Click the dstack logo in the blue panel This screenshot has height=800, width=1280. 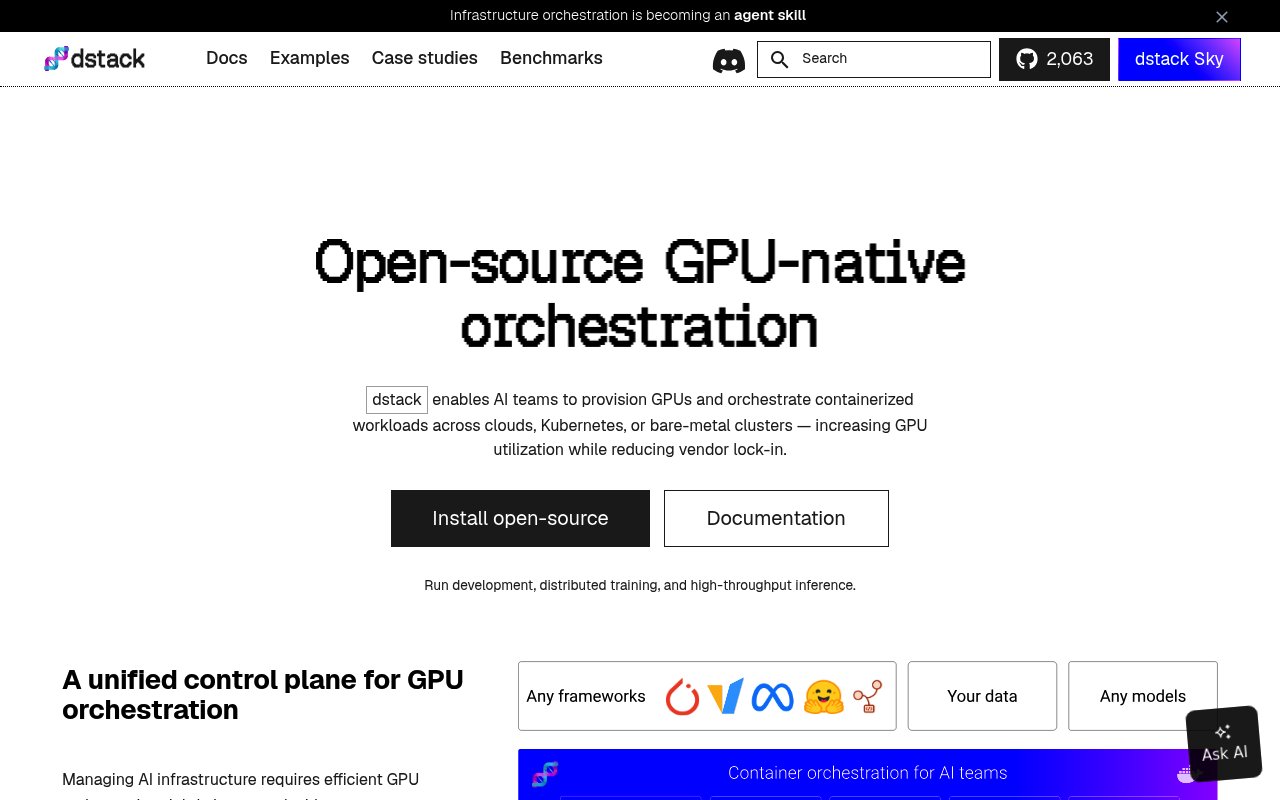pyautogui.click(x=544, y=773)
